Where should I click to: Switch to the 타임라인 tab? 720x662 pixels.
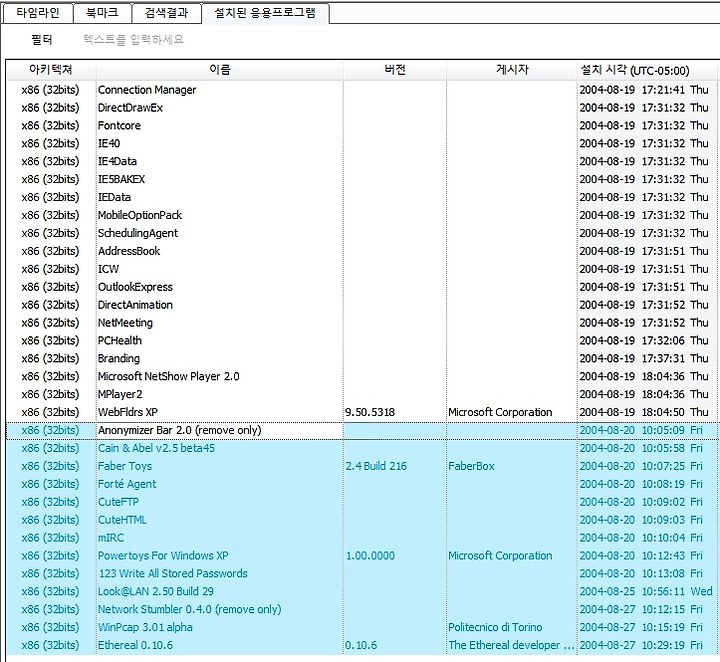38,12
